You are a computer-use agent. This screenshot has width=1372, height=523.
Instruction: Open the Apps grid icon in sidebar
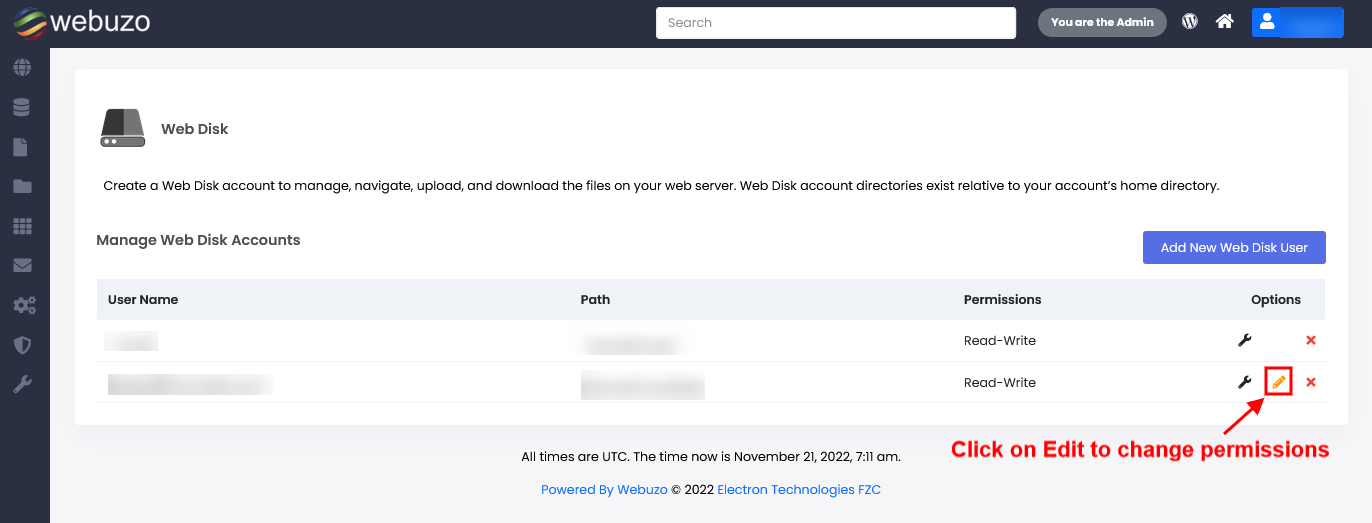[22, 227]
